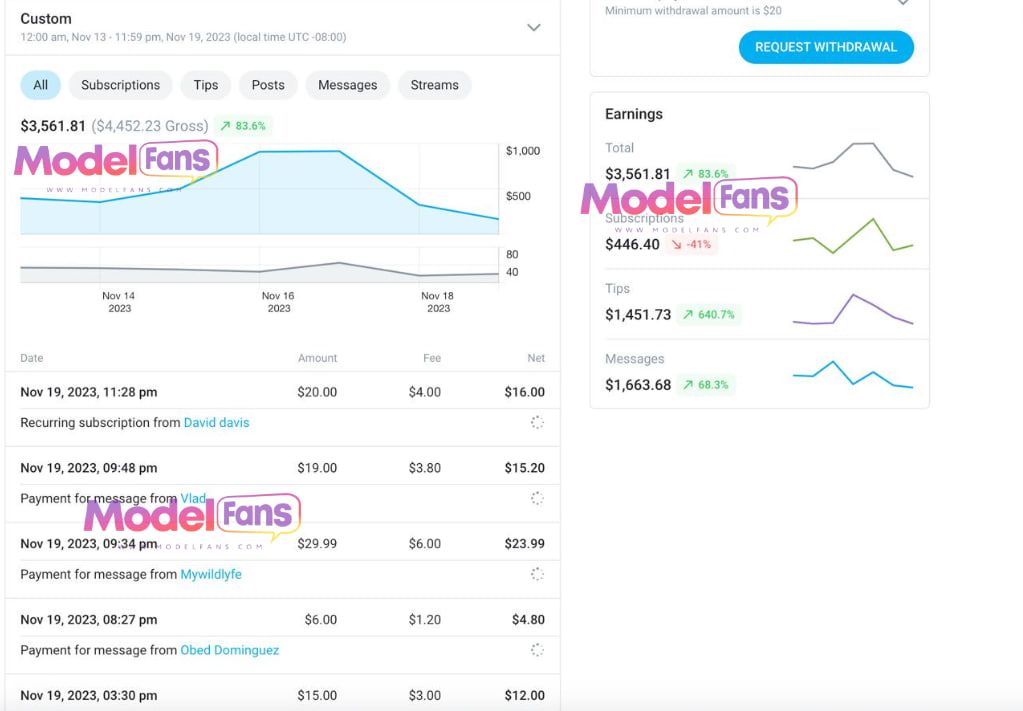Click the $3.80 fee value

425,468
